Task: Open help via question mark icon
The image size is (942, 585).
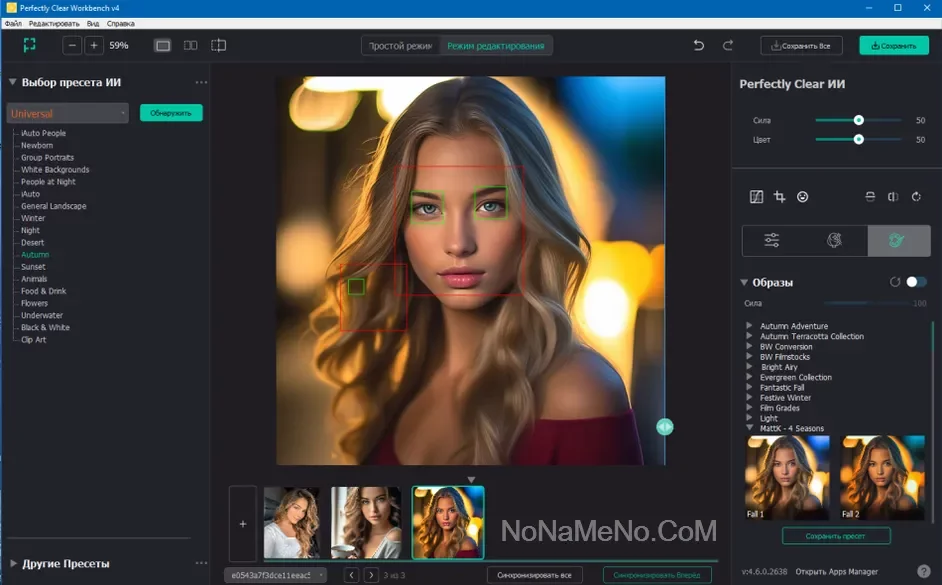Action: point(923,571)
